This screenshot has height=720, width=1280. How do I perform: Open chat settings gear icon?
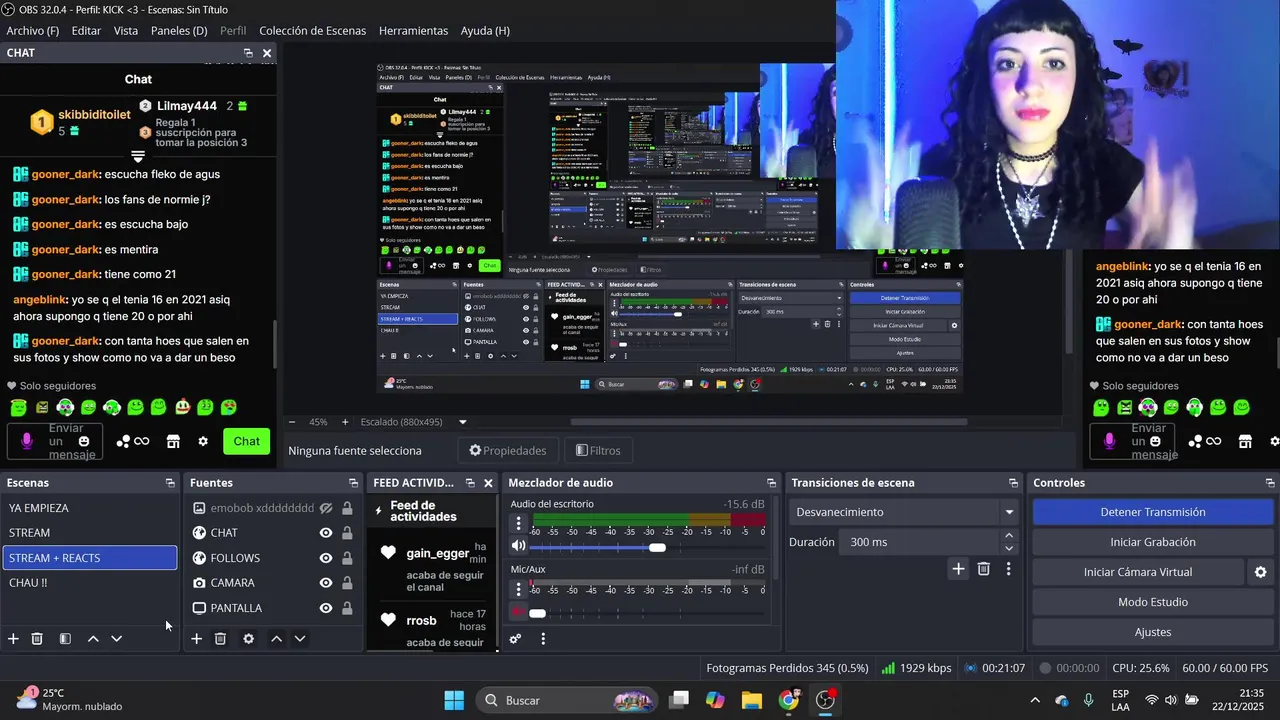[x=203, y=441]
